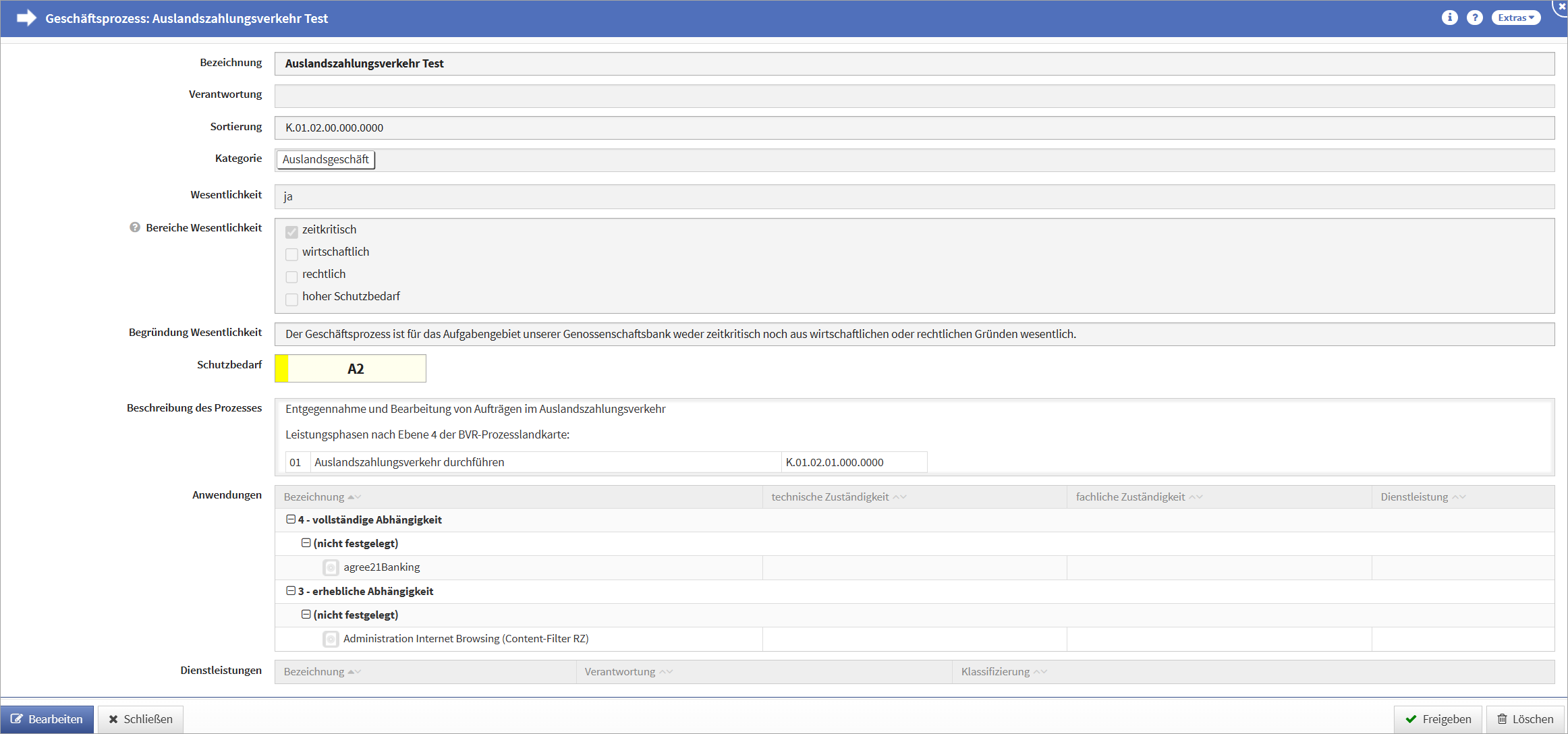This screenshot has height=734, width=1568.
Task: Sort by technische Zuständigkeit column arrows
Action: (x=899, y=497)
